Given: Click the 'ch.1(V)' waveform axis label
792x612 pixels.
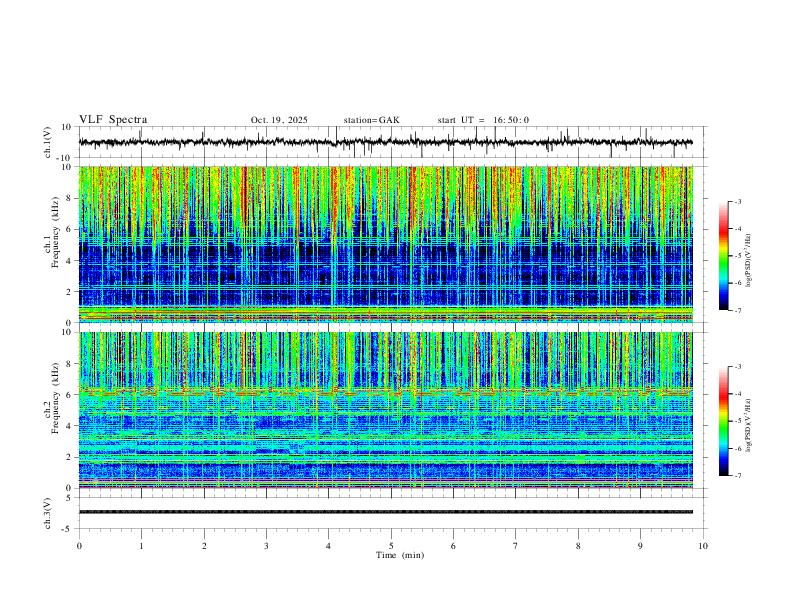Looking at the screenshot, I should click(48, 142).
